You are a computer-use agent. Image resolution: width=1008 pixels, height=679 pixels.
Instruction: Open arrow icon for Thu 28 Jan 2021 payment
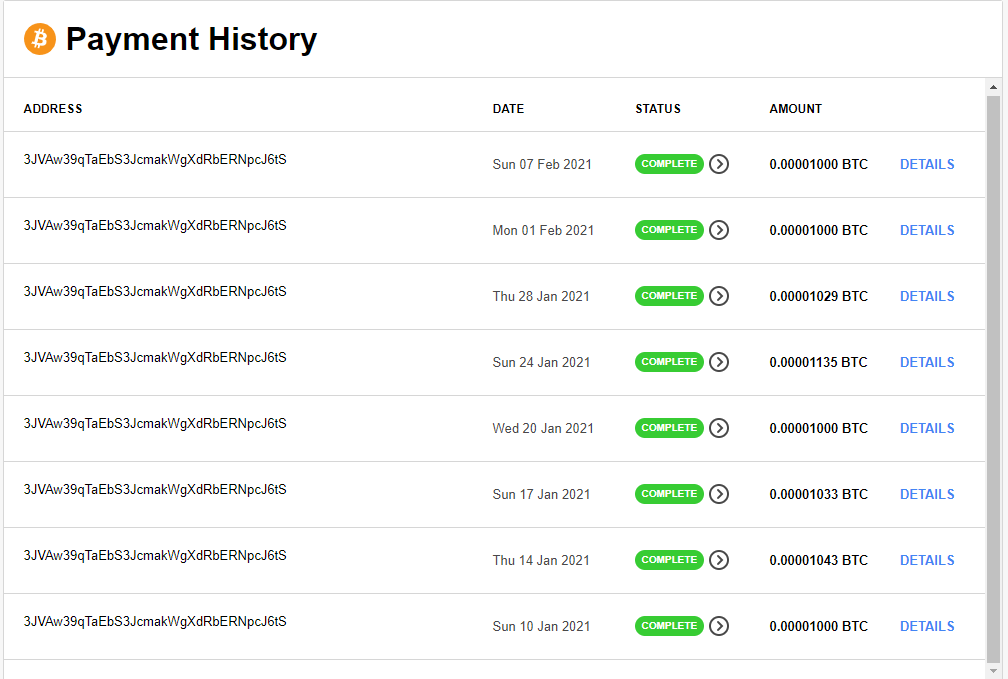(x=719, y=296)
